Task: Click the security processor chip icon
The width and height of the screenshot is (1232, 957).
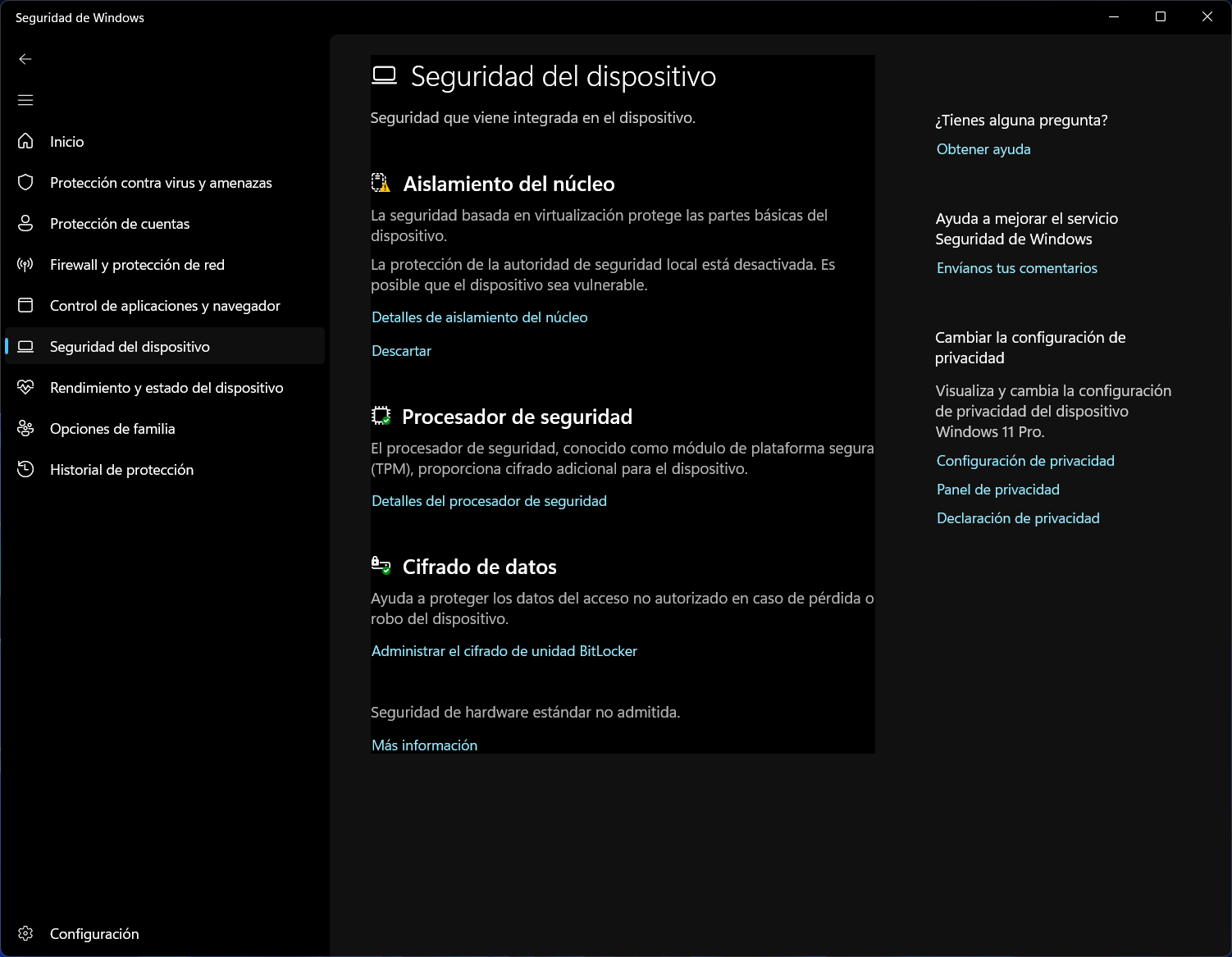Action: 381,416
